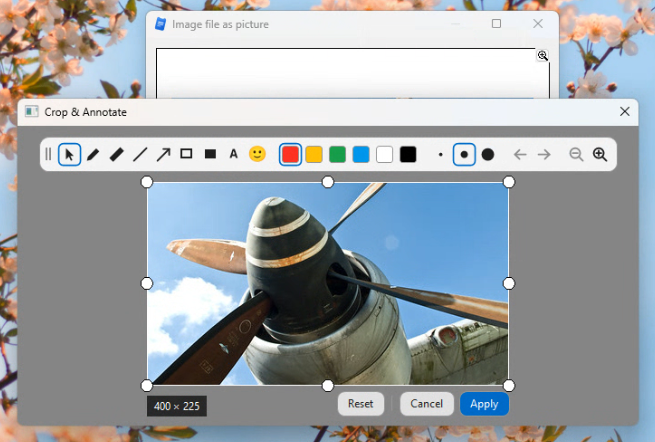Viewport: 655px width, 442px height.
Task: Select the Line tool
Action: click(x=140, y=155)
